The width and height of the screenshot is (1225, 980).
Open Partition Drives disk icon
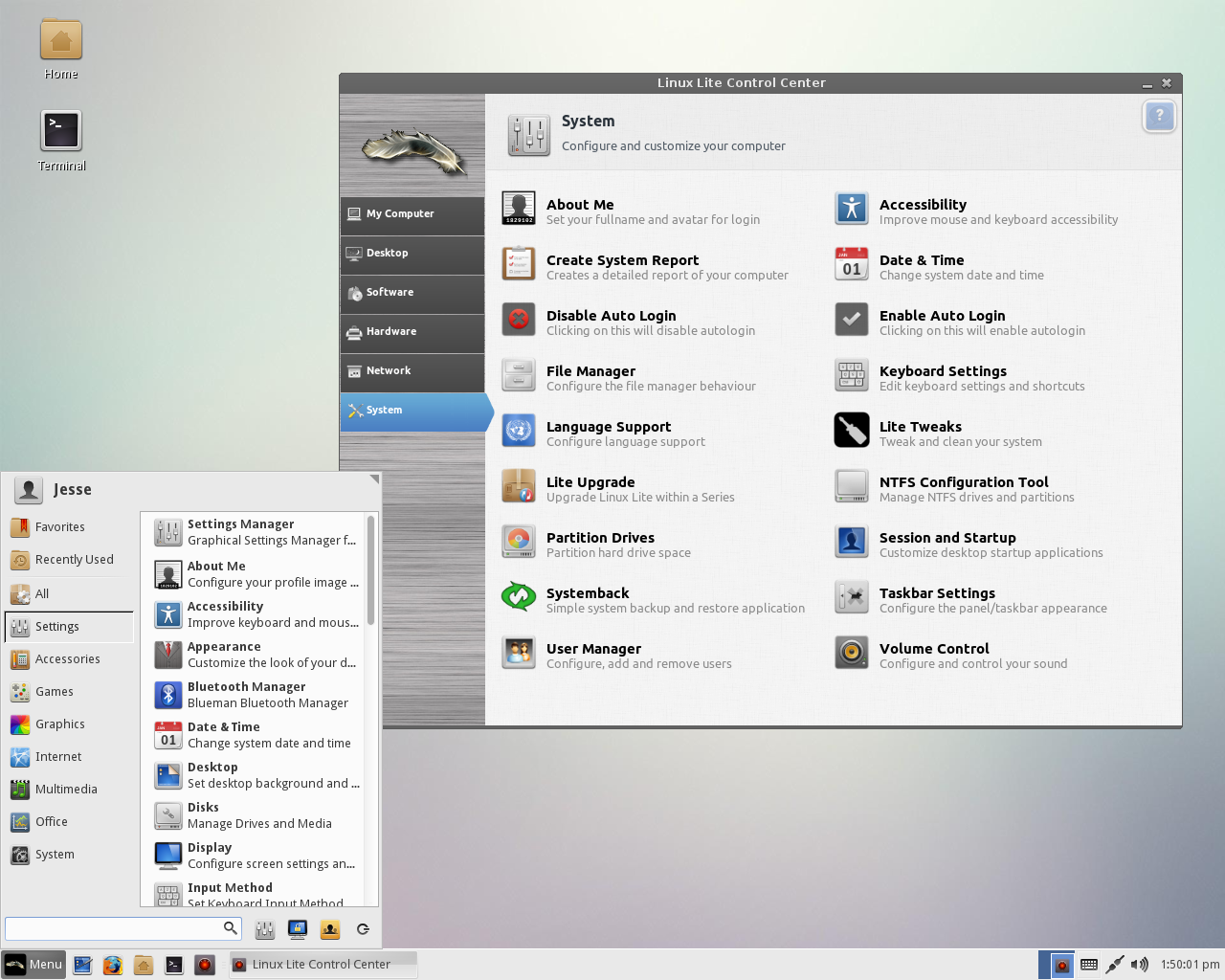519,542
